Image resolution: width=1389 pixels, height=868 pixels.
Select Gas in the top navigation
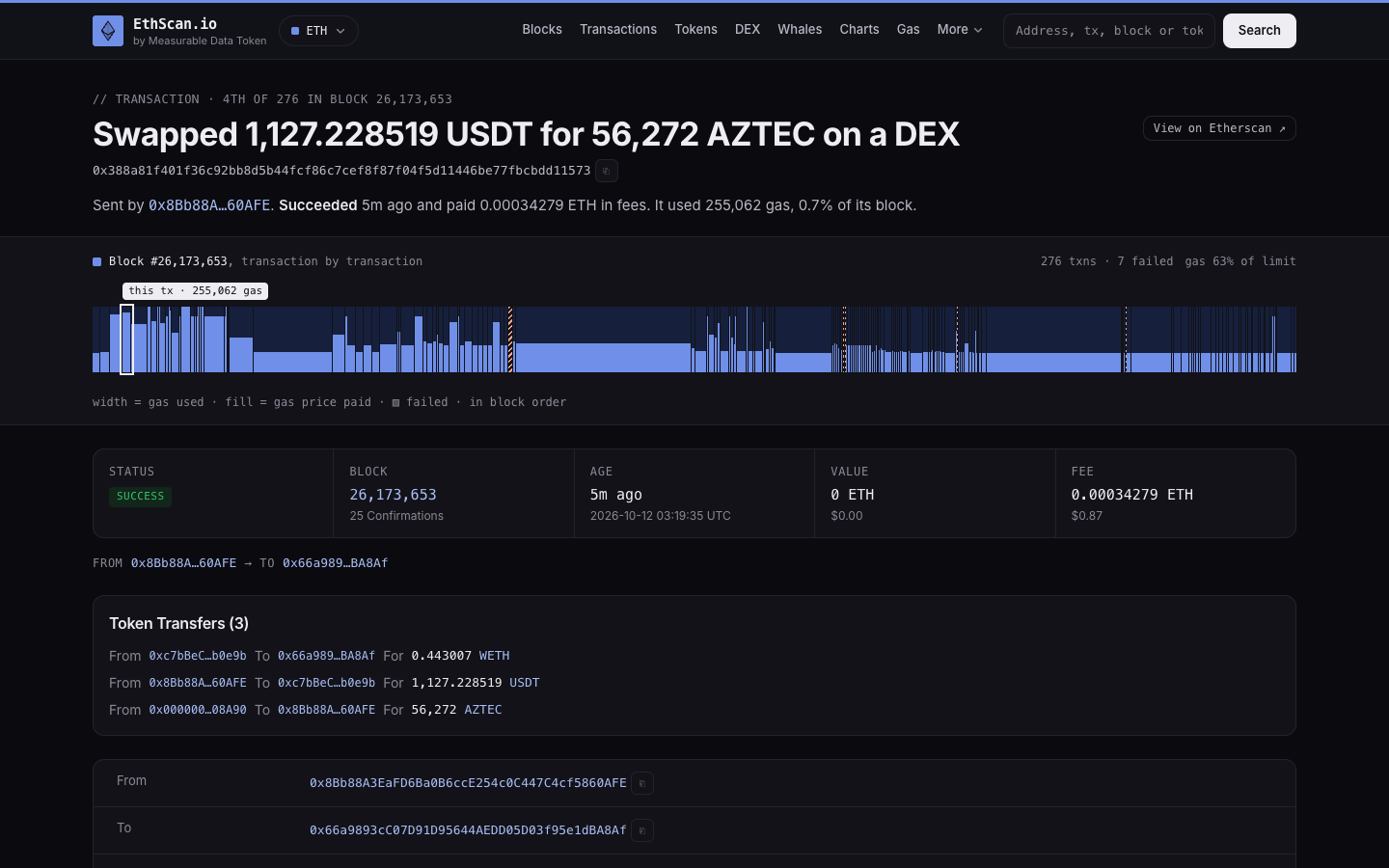tap(909, 30)
